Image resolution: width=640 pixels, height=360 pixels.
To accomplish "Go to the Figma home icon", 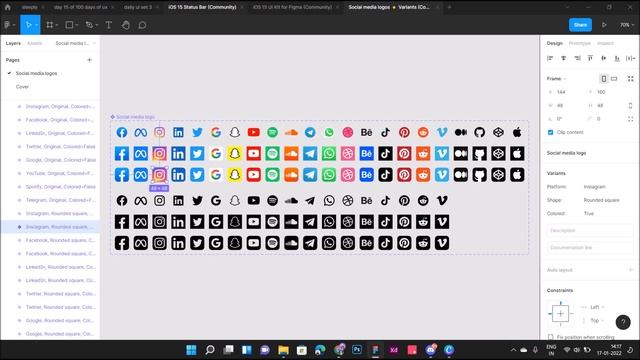I will (7, 7).
